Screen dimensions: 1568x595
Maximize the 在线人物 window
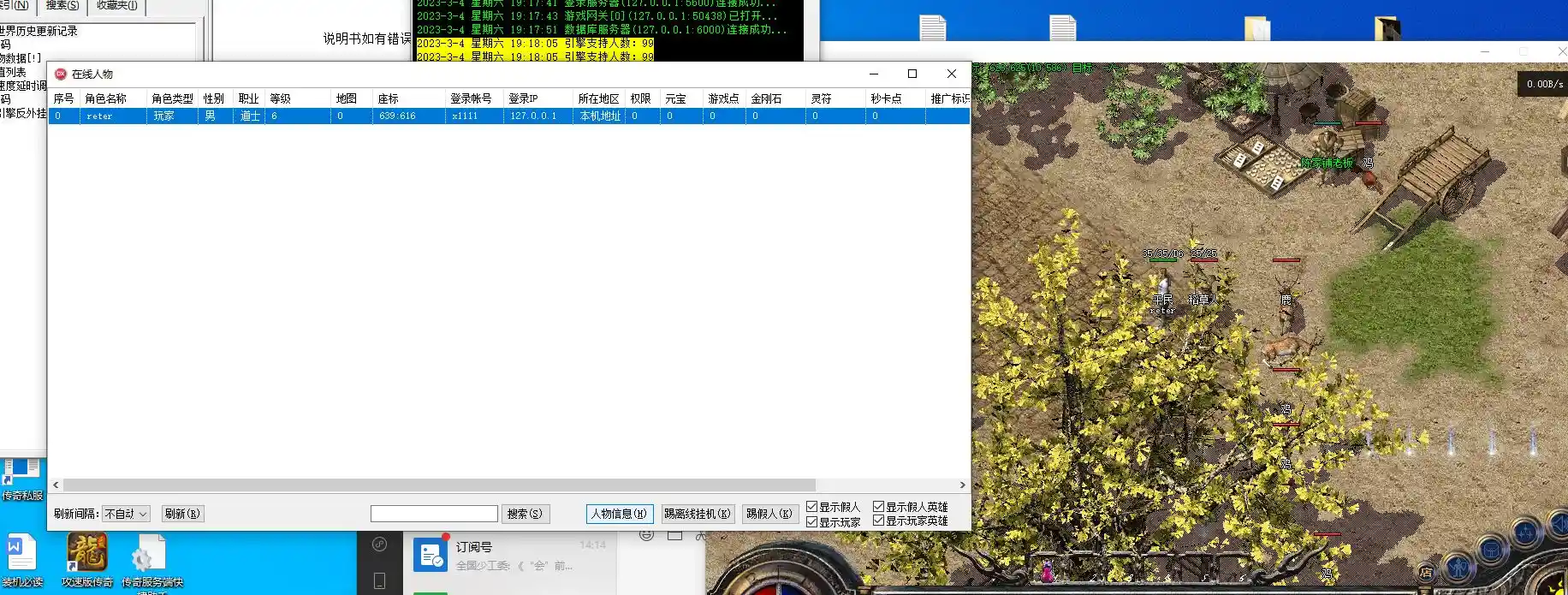[x=912, y=74]
